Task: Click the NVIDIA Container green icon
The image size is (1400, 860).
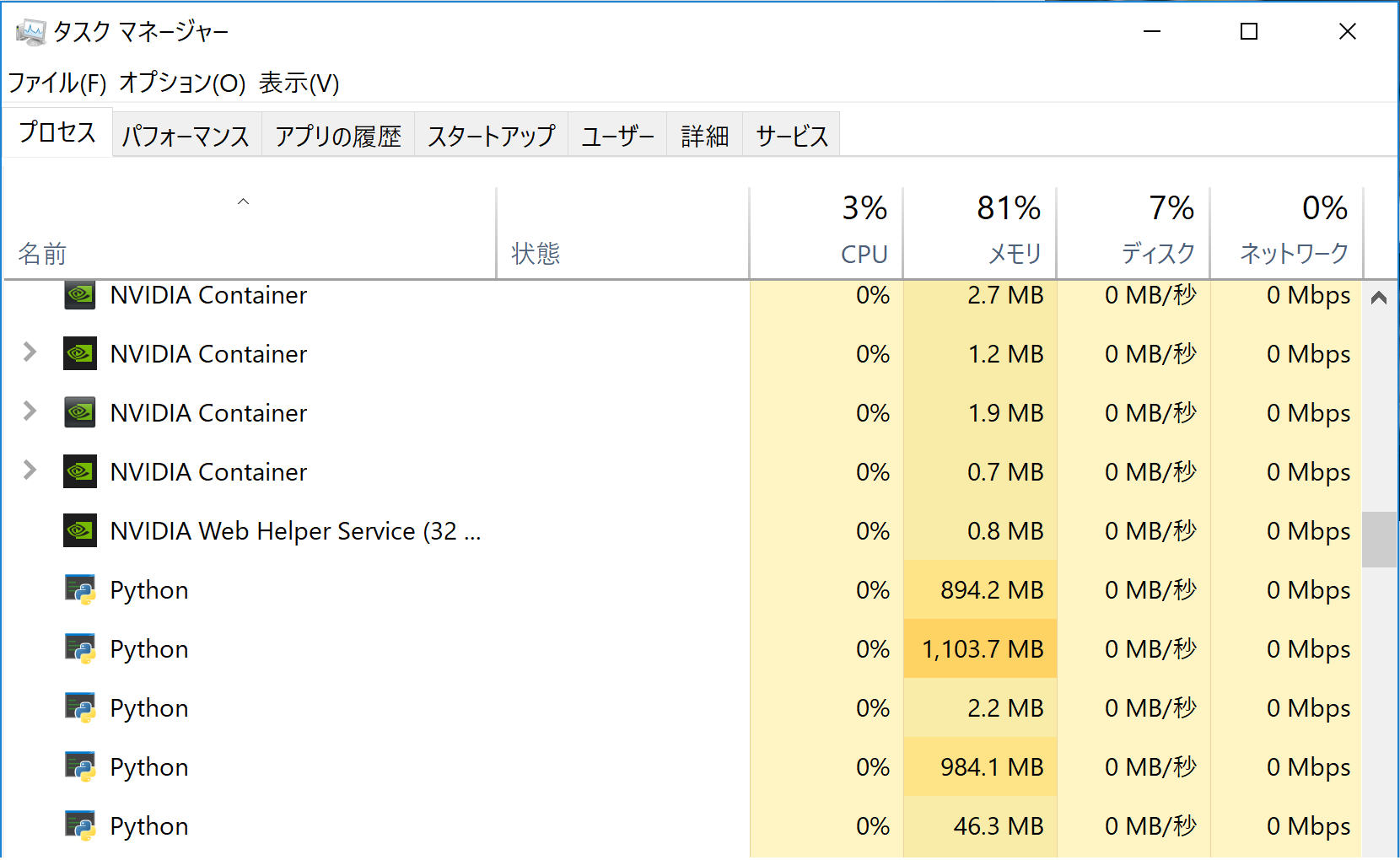Action: point(79,295)
